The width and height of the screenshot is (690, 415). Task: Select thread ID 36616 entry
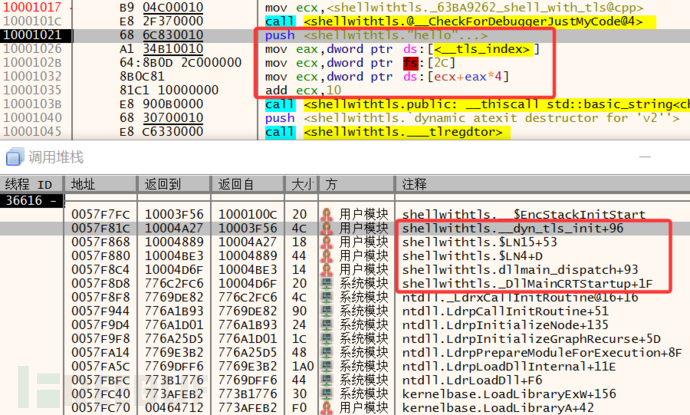pyautogui.click(x=32, y=201)
